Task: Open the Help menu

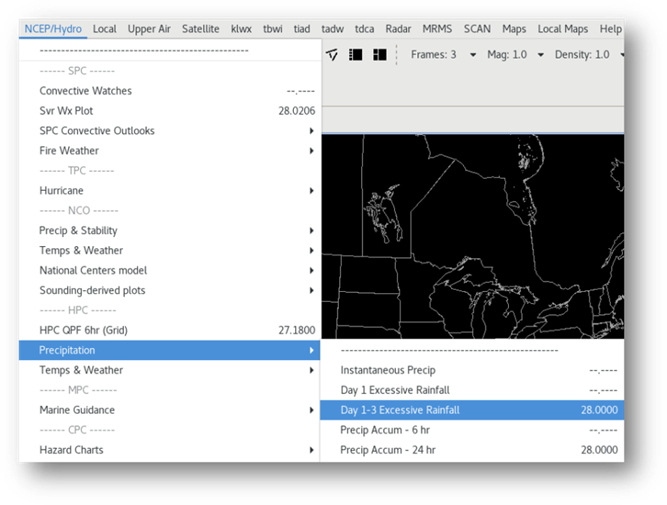Action: click(x=610, y=29)
